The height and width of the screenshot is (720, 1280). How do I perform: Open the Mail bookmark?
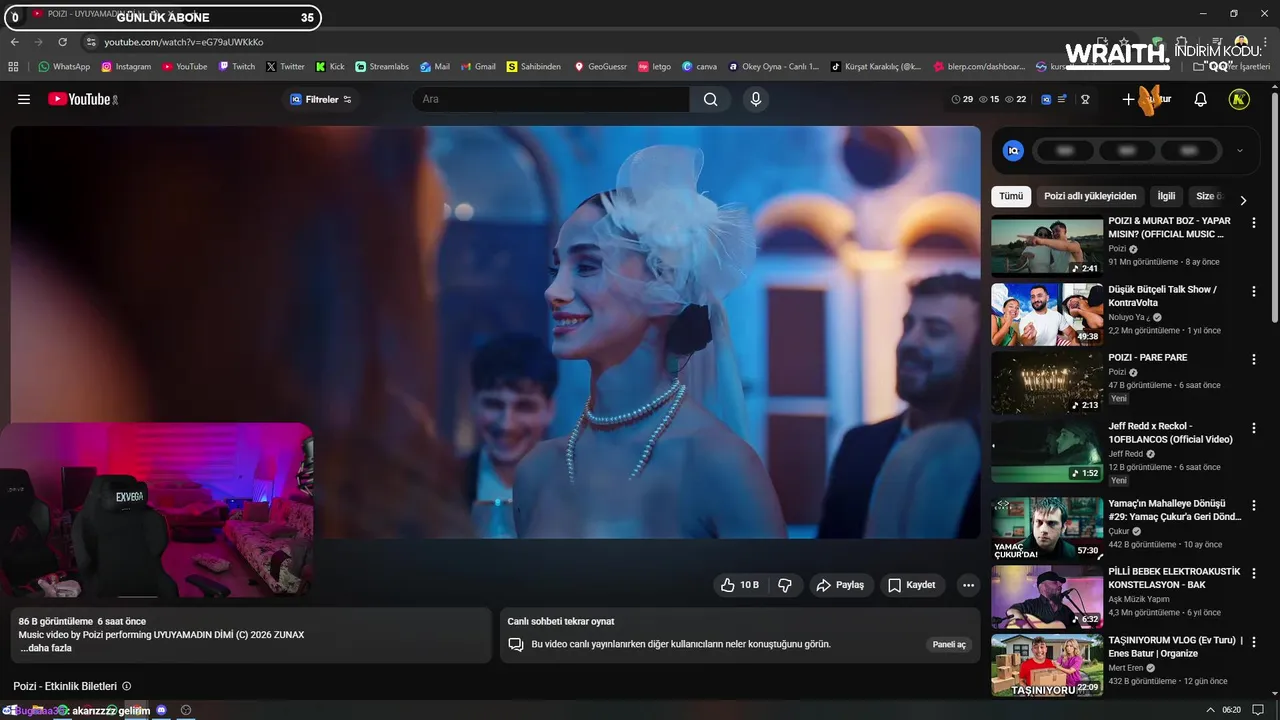(x=434, y=67)
